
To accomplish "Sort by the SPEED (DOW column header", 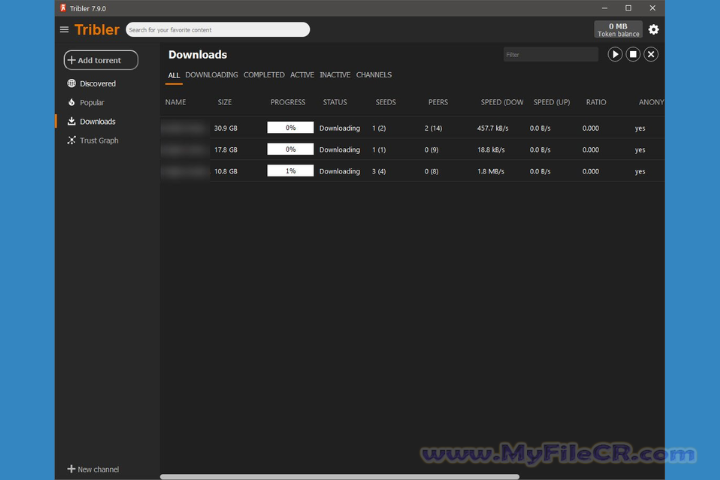I will [502, 102].
